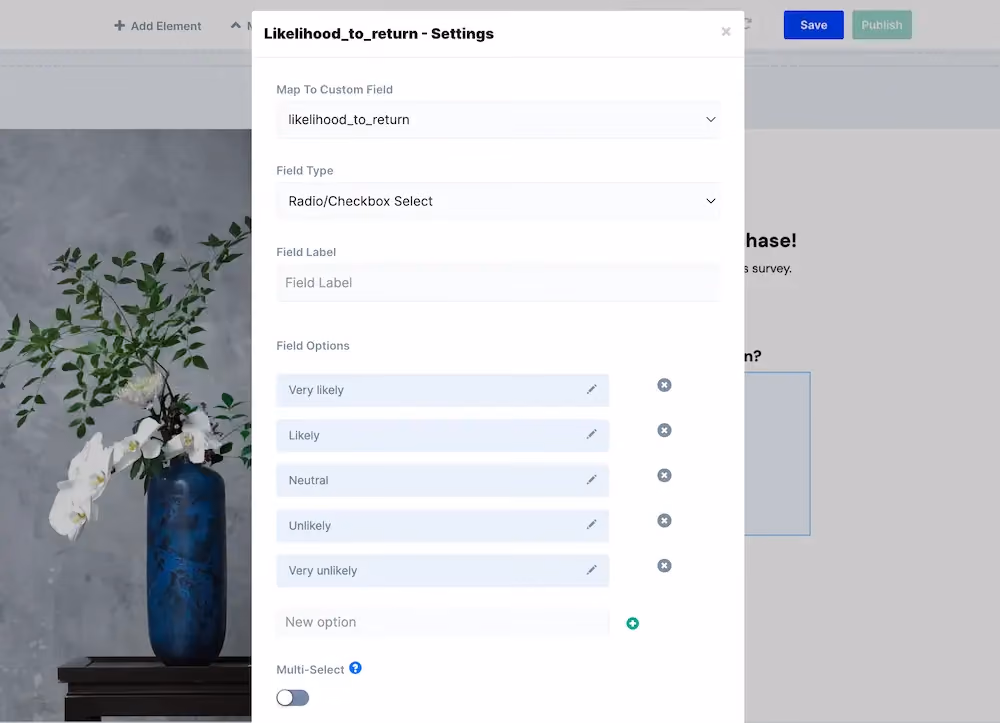1000x723 pixels.
Task: Add new option with green plus icon
Action: pyautogui.click(x=633, y=624)
